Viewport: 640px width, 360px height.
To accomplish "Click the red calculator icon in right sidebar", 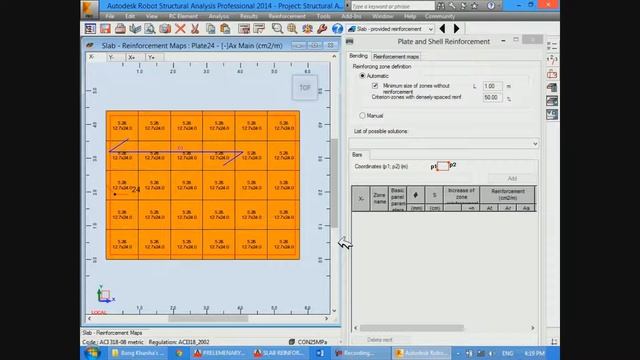I will click(552, 74).
